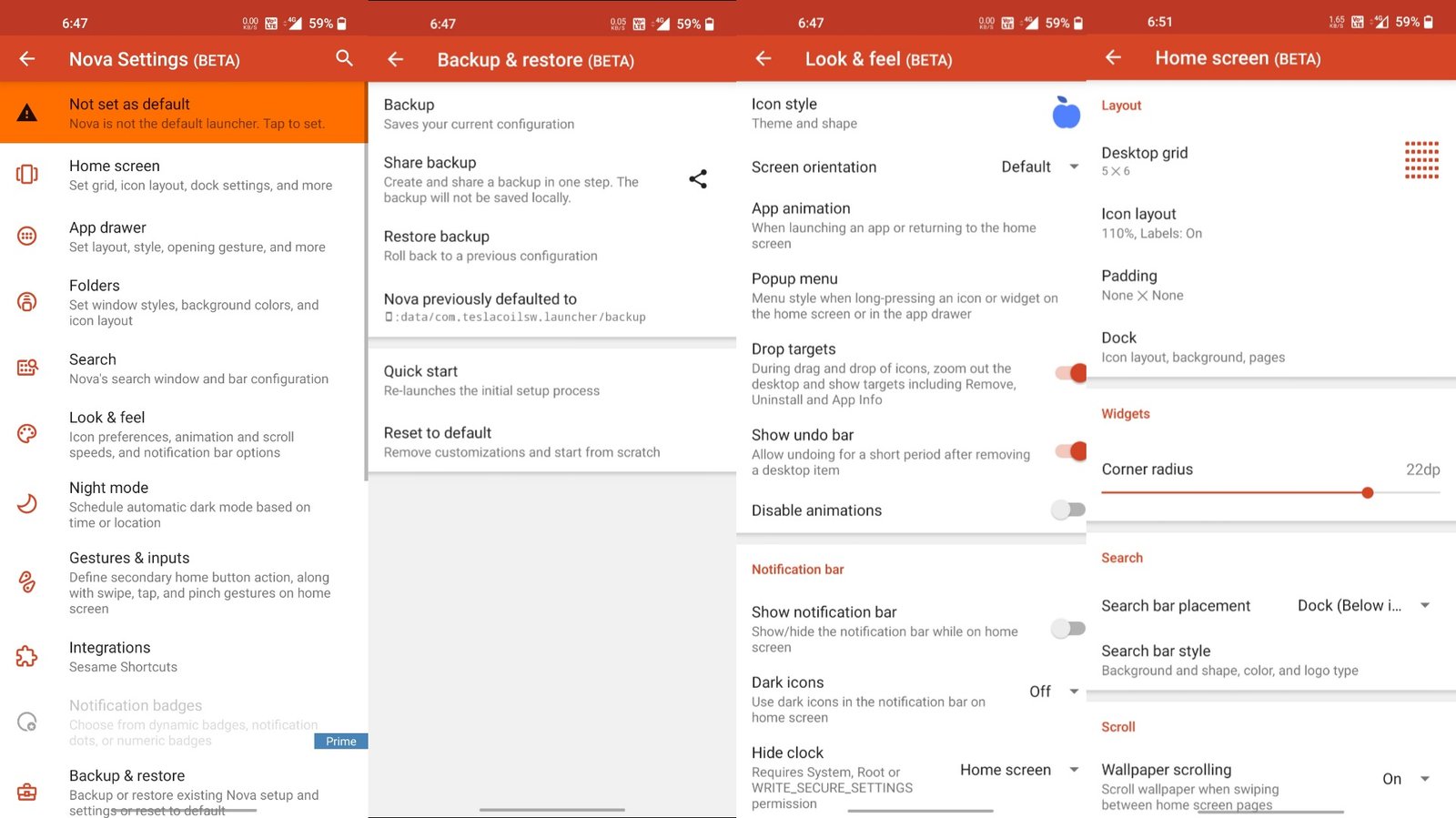This screenshot has width=1456, height=818.
Task: Tap the Gestures & inputs icon
Action: pos(27,581)
